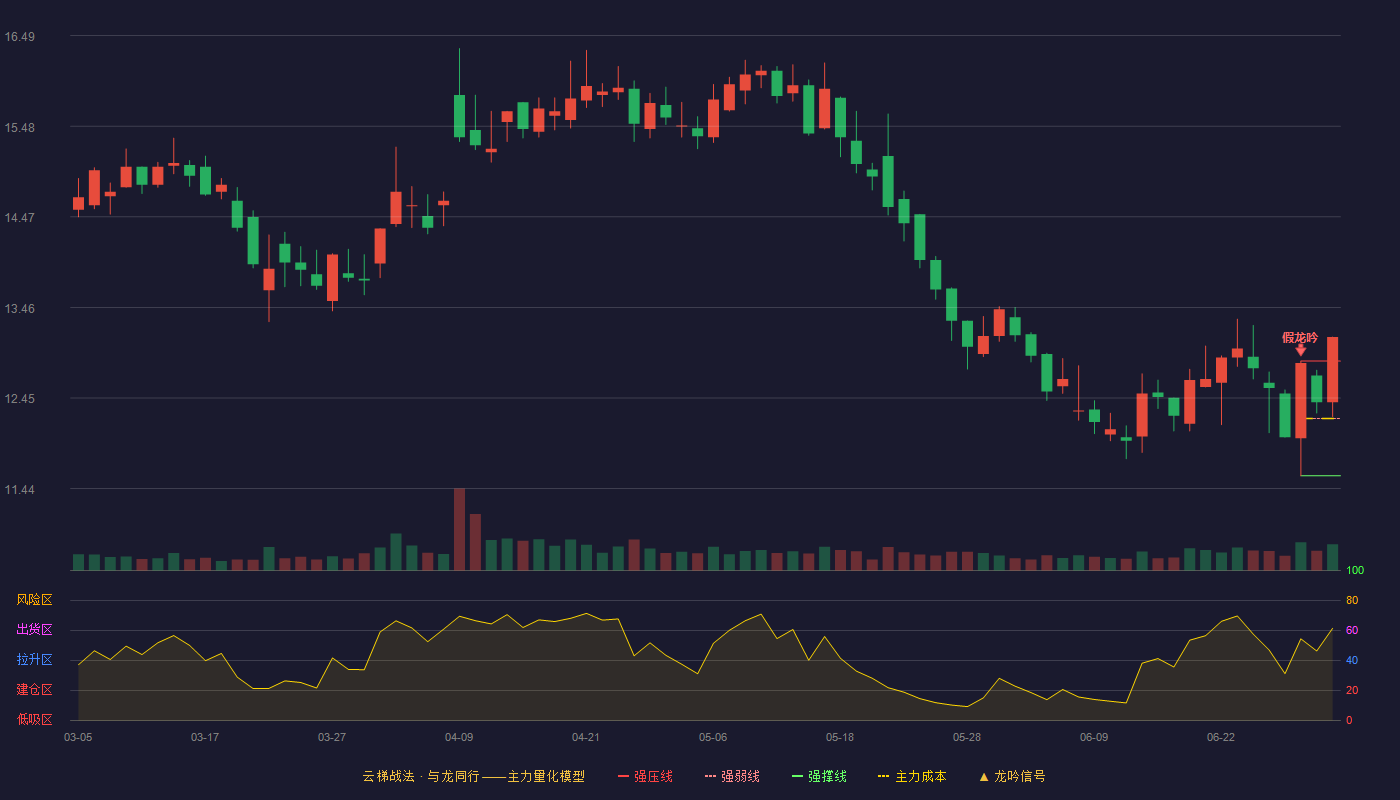Click the 06-09 date label

pos(1094,737)
